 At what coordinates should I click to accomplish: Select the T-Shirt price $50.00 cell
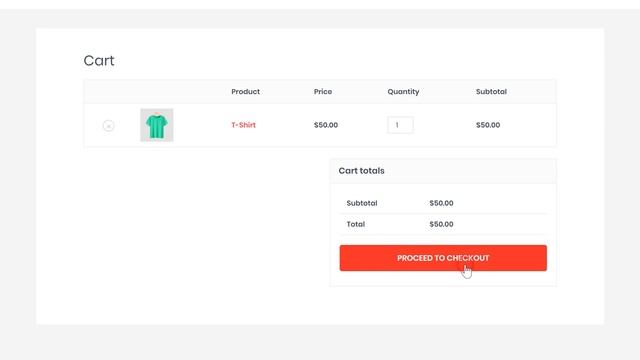pyautogui.click(x=326, y=125)
